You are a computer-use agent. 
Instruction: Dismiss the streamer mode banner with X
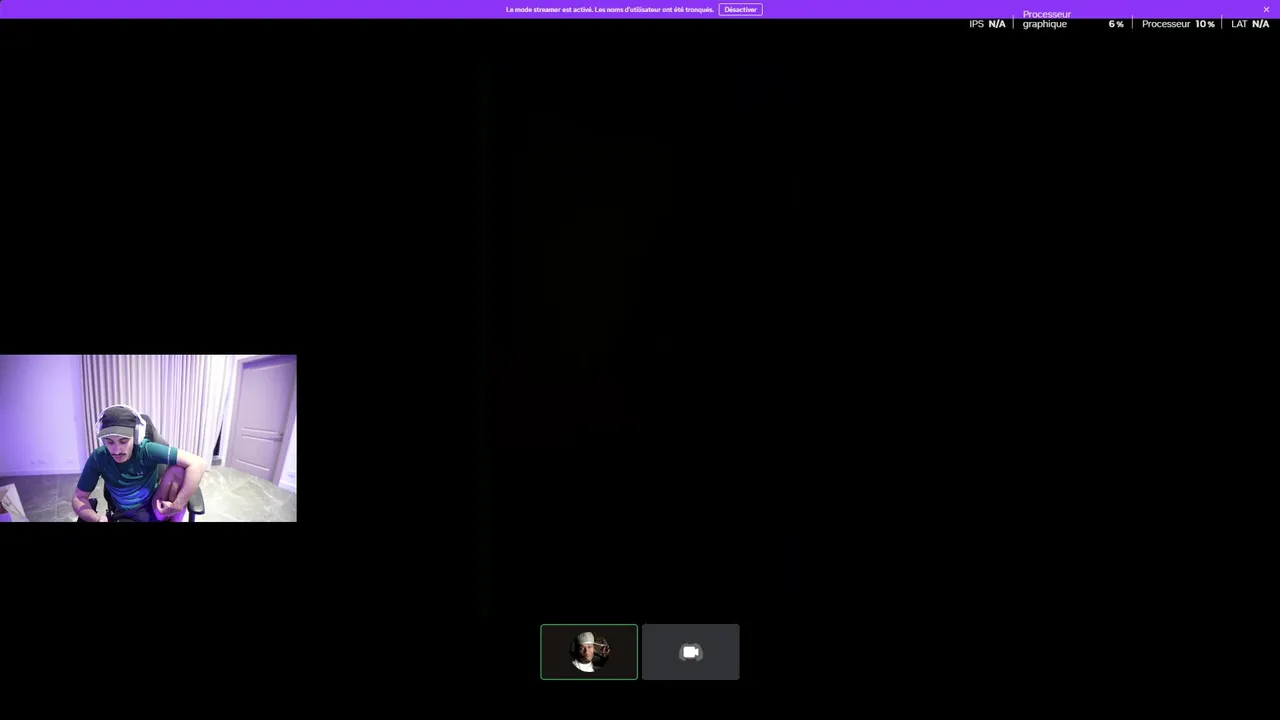click(x=1266, y=9)
